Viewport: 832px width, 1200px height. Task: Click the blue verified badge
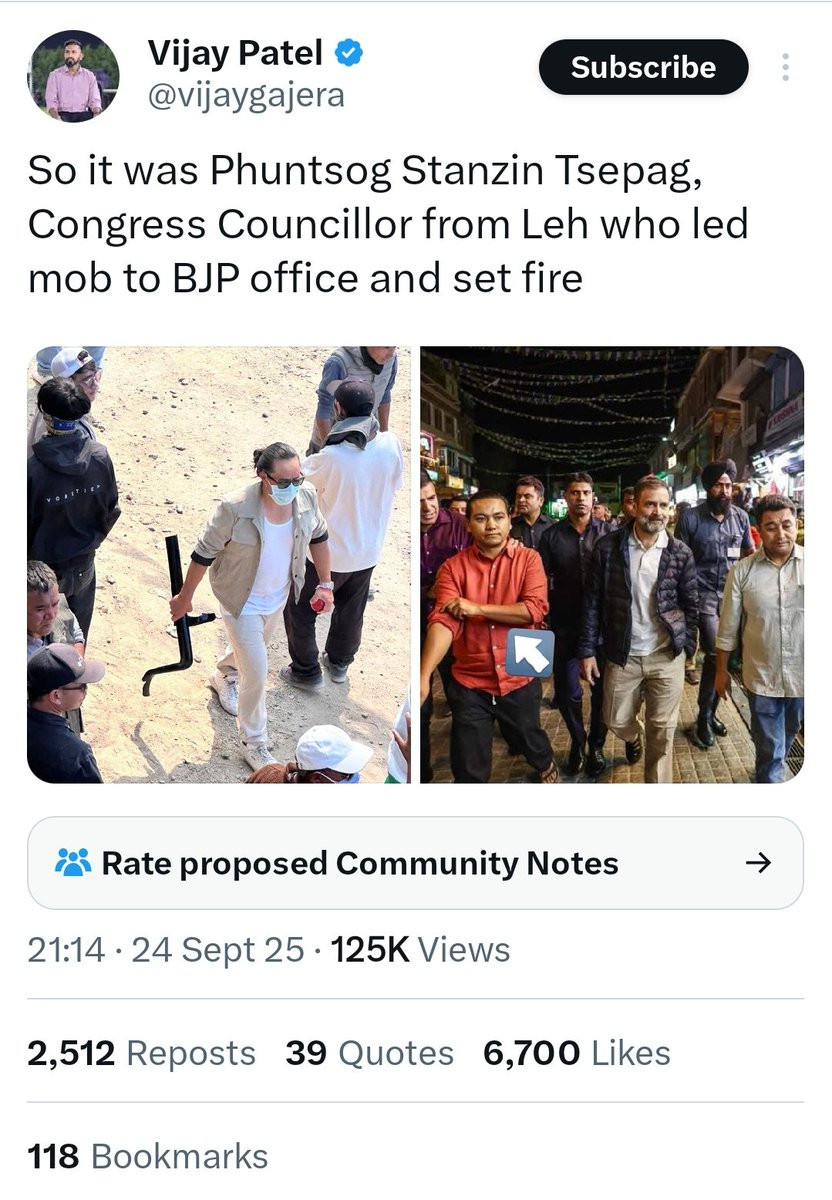click(346, 54)
